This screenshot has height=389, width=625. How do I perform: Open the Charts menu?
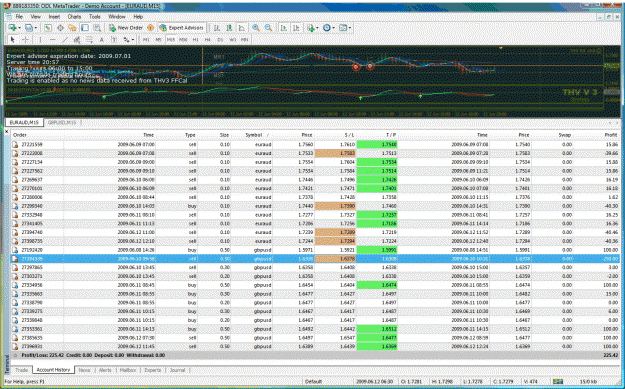(74, 17)
